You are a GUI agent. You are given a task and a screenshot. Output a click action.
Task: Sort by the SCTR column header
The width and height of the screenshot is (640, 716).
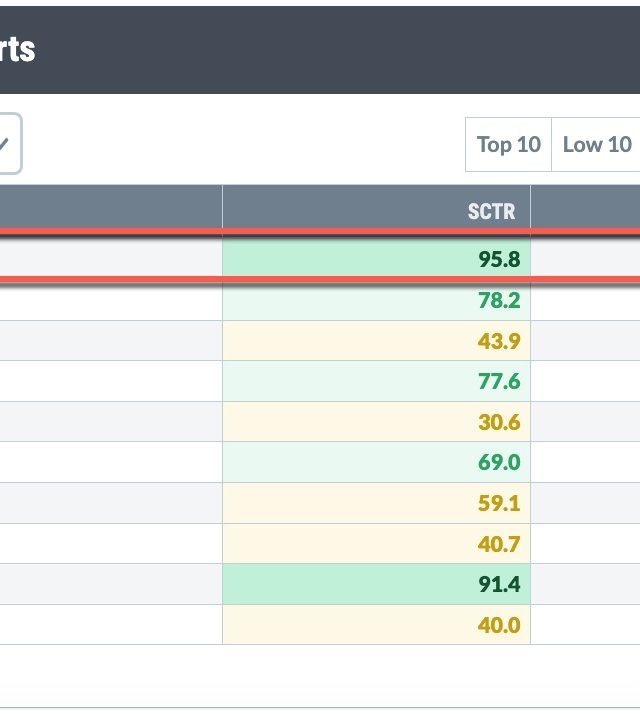(x=492, y=211)
